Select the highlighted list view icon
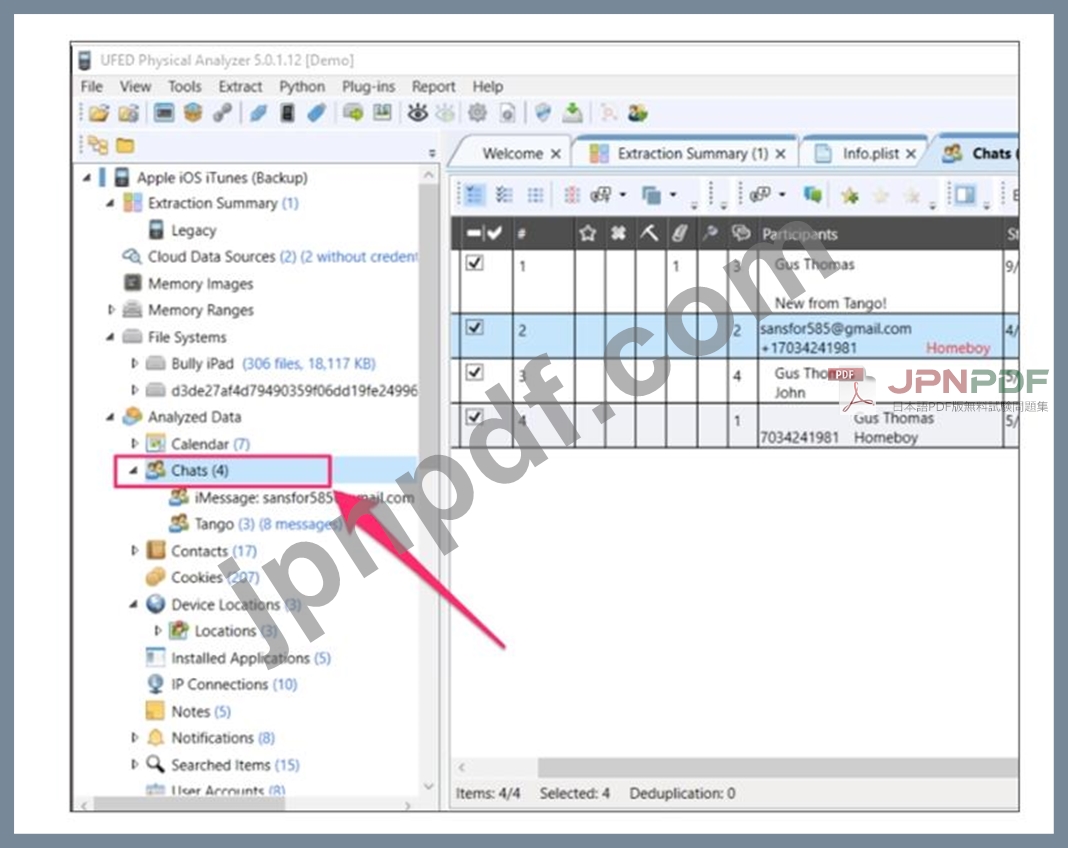 (x=474, y=195)
